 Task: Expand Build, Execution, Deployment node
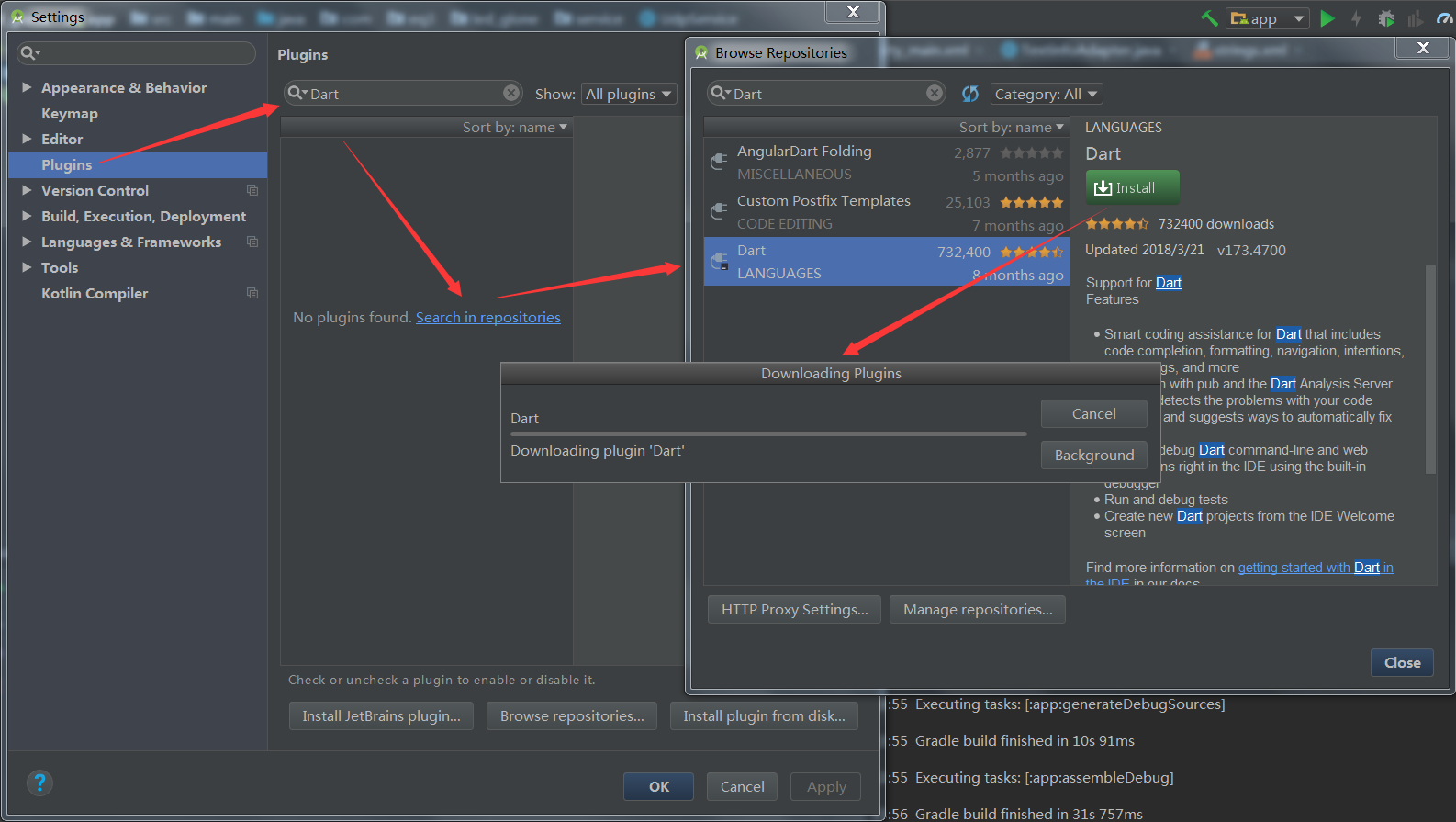tap(27, 216)
